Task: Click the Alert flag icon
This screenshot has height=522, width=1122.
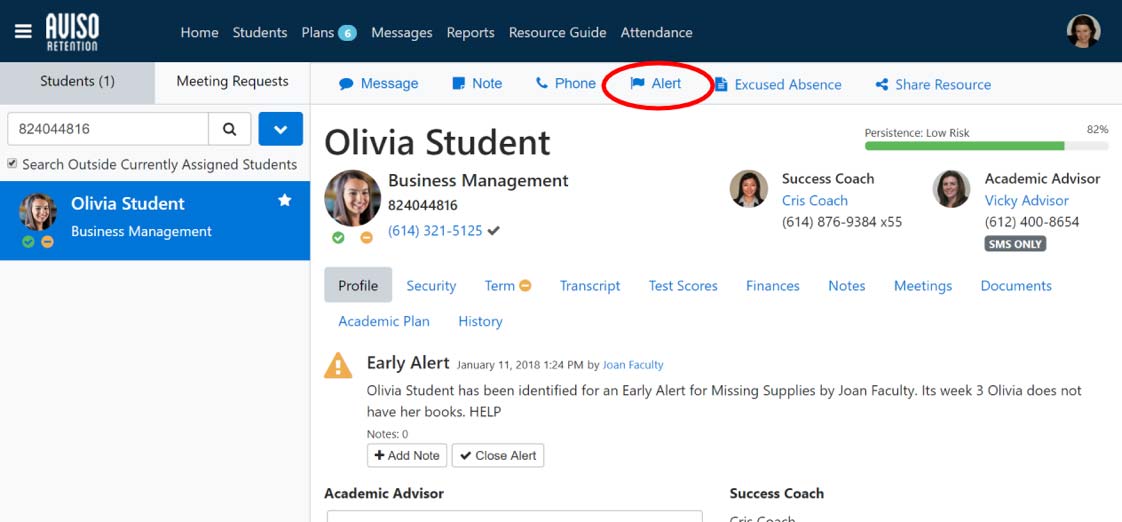Action: (x=637, y=84)
